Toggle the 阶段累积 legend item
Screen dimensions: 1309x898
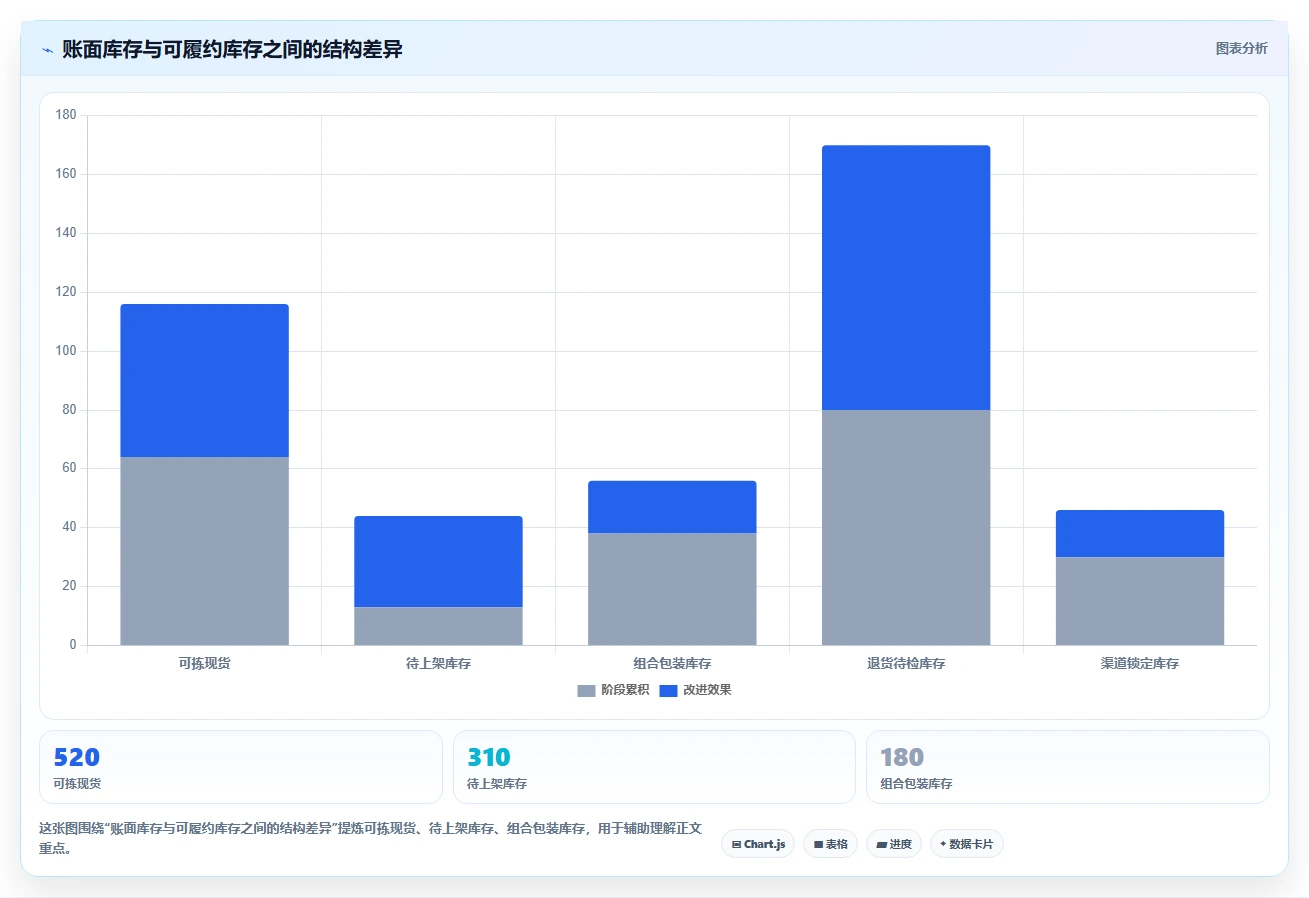point(613,690)
